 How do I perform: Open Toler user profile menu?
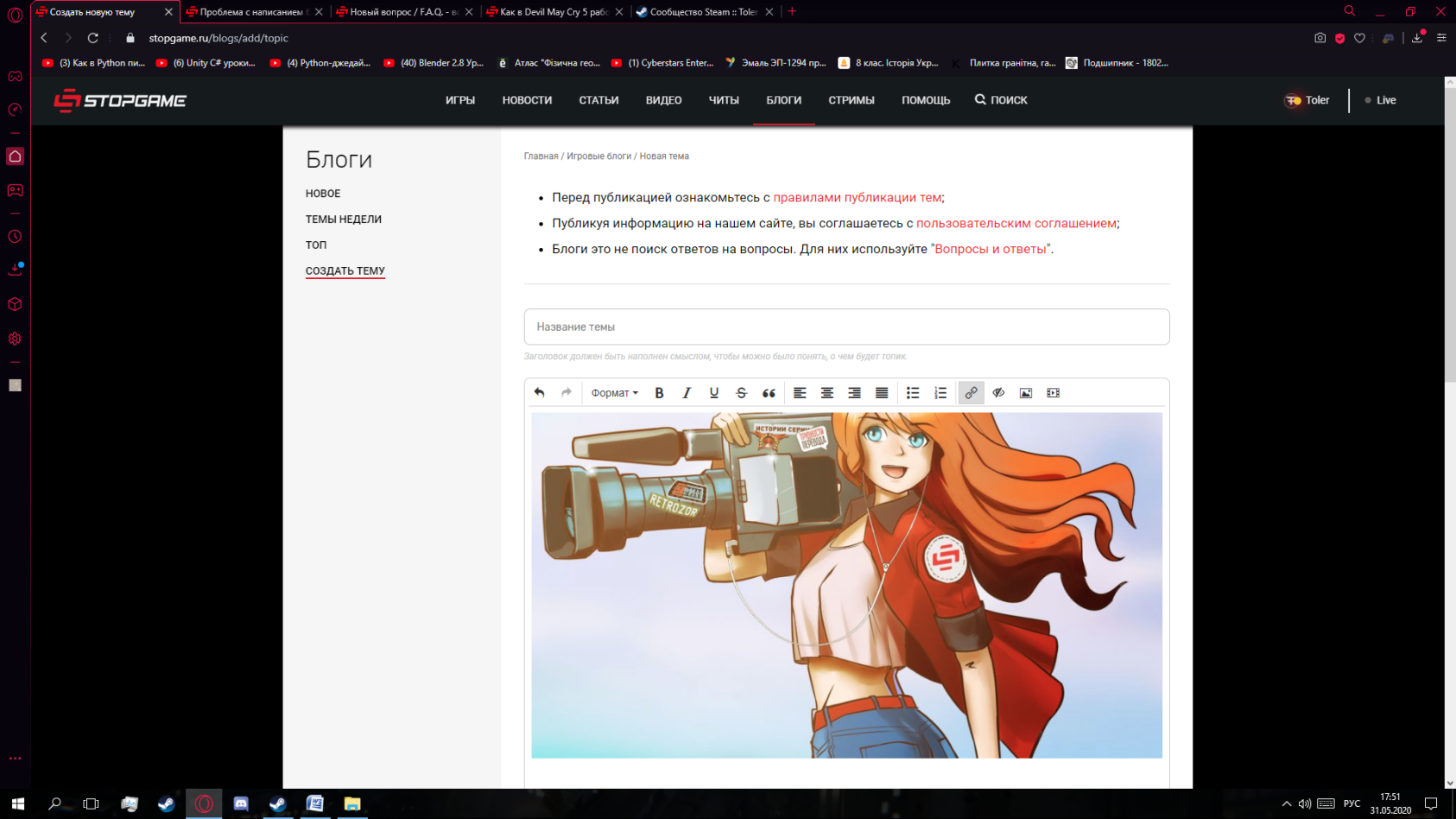point(1307,100)
